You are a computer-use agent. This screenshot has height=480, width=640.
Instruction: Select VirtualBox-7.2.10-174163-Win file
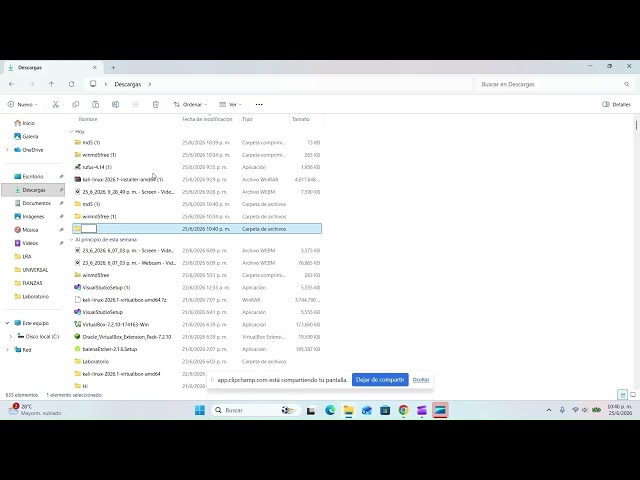pyautogui.click(x=197, y=324)
